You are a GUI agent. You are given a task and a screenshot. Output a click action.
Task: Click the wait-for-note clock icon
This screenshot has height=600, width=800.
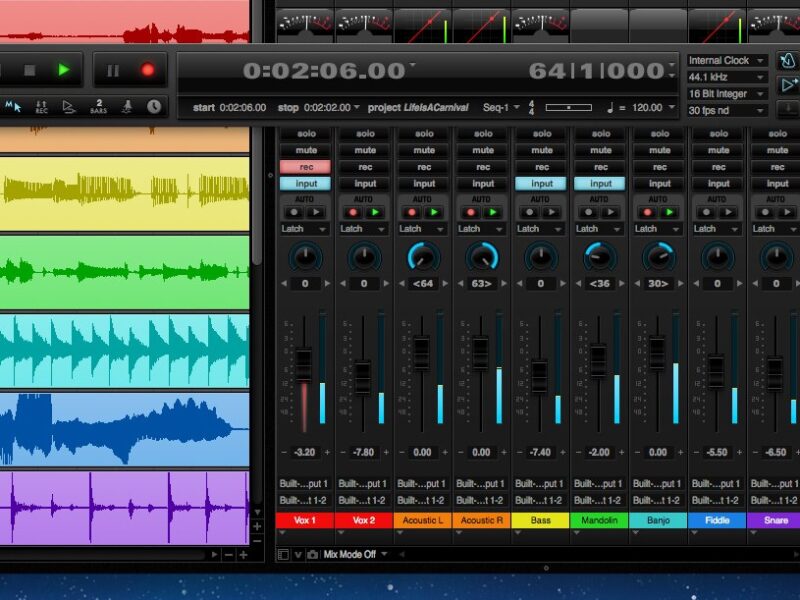click(x=153, y=106)
